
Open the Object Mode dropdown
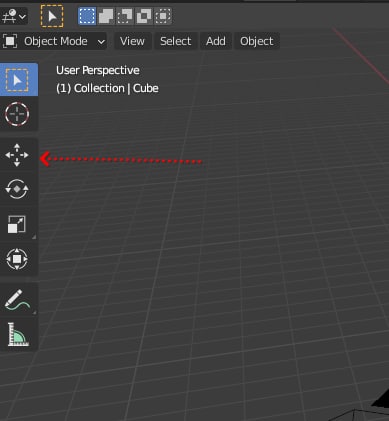pos(54,41)
